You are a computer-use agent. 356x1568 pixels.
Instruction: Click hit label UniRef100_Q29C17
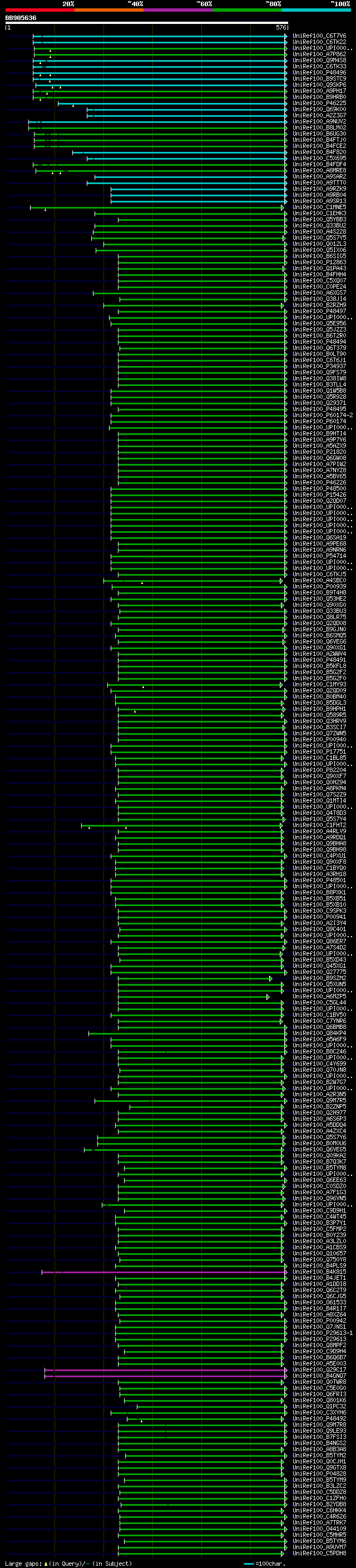click(x=319, y=1369)
